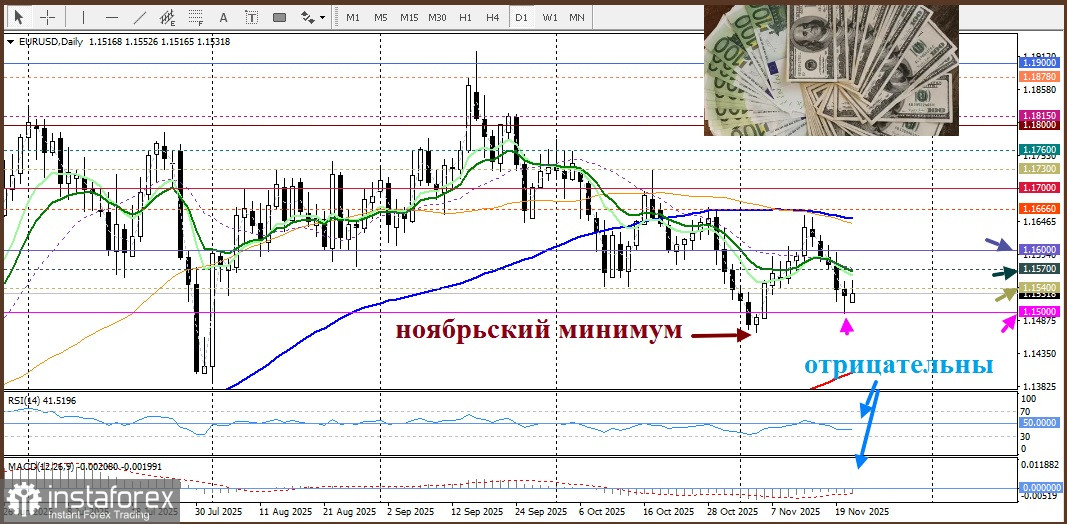The image size is (1067, 524).
Task: Switch chart to M30 timeframe
Action: pos(438,18)
